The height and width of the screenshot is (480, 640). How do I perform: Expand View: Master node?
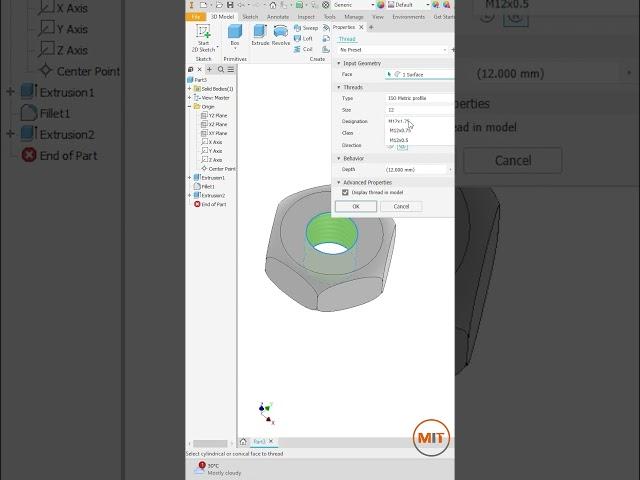pos(189,98)
